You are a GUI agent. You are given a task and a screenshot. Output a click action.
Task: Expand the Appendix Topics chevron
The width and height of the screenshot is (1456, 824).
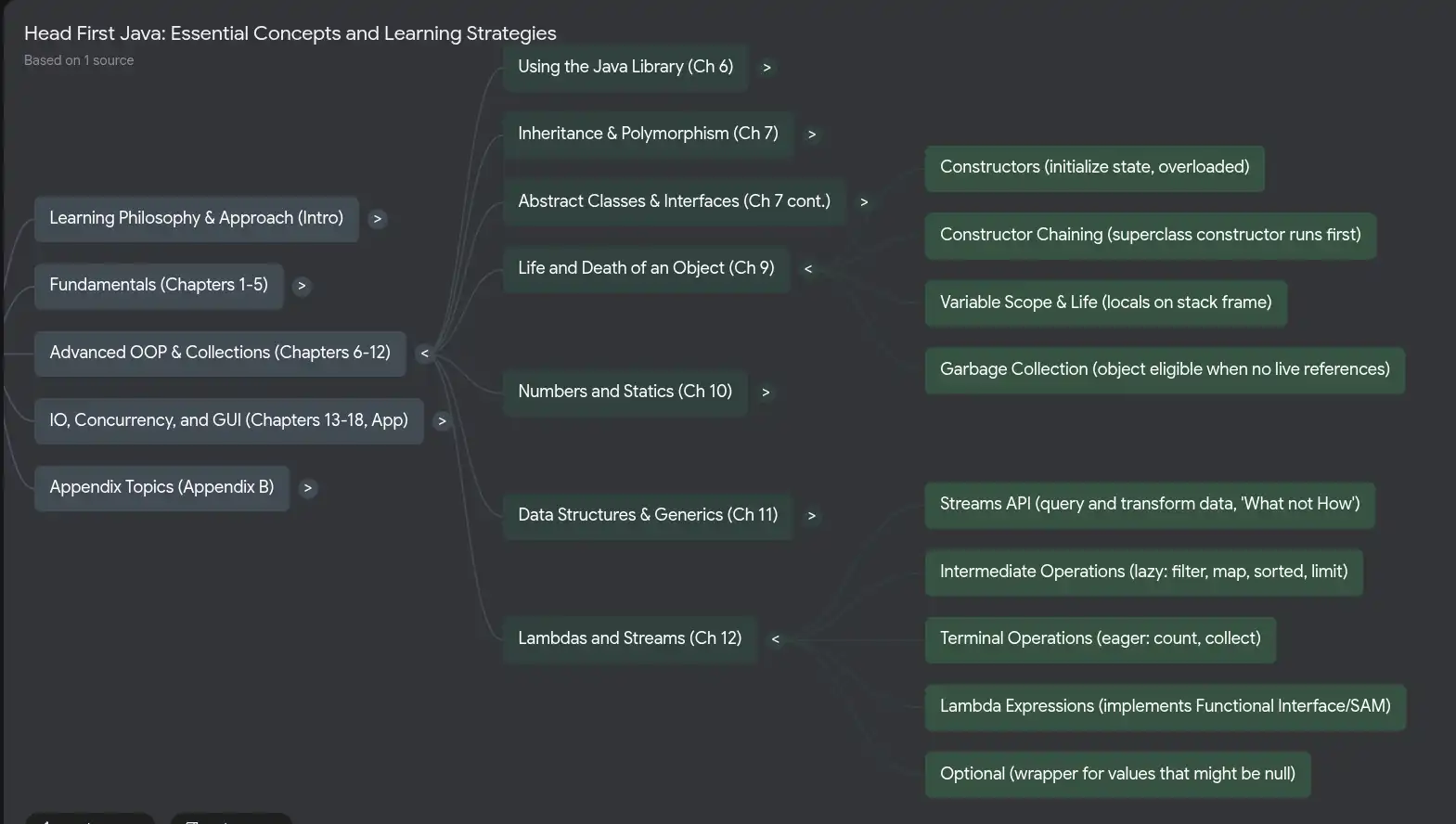307,488
